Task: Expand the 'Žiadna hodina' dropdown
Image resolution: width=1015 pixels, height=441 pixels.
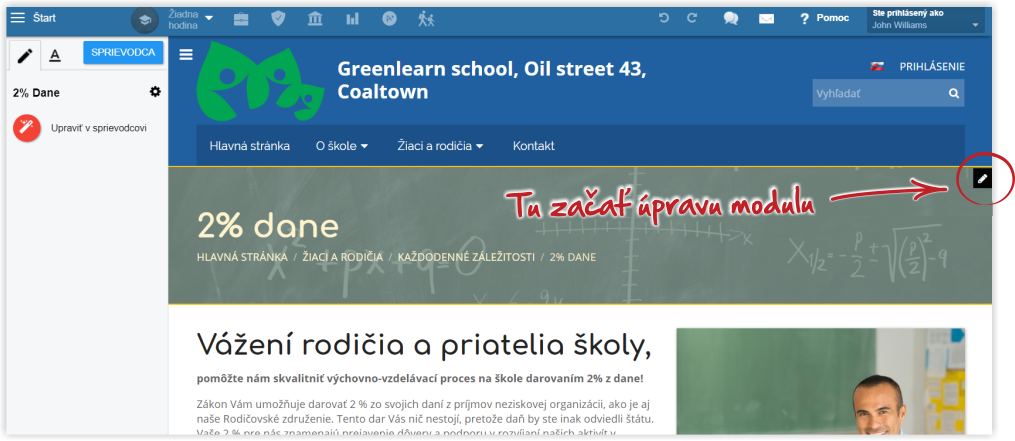Action: coord(190,19)
